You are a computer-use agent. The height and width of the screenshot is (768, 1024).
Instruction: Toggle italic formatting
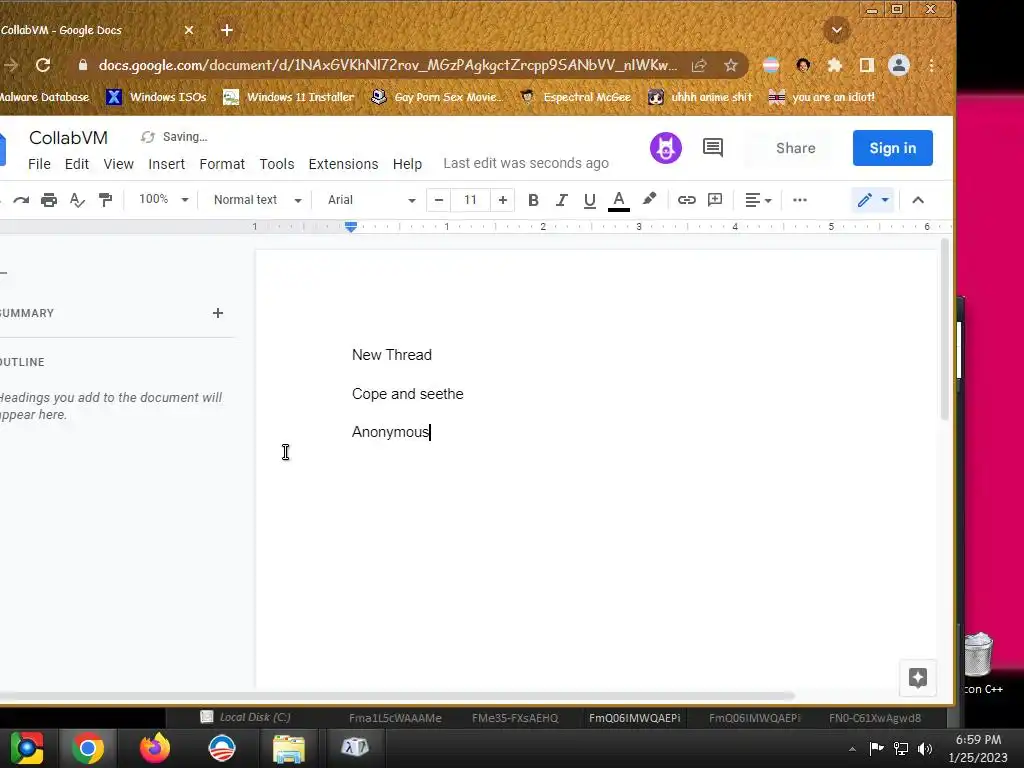coord(562,200)
